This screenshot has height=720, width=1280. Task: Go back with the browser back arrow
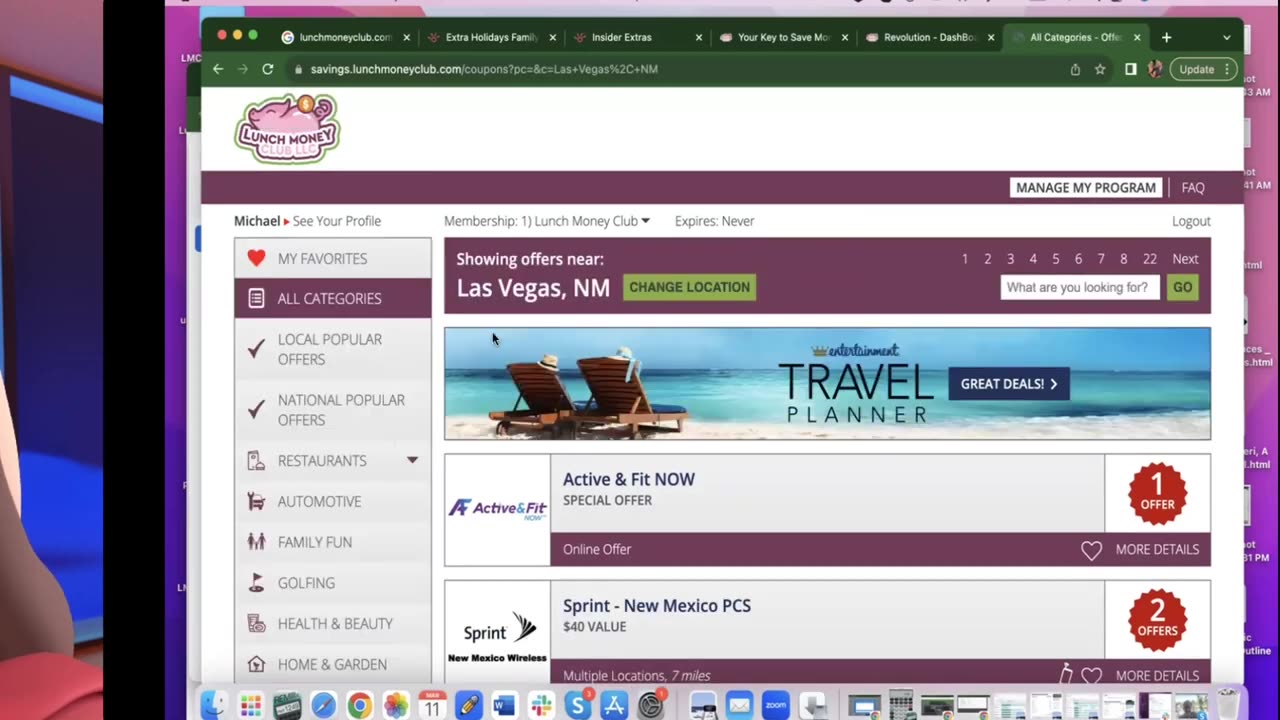218,69
